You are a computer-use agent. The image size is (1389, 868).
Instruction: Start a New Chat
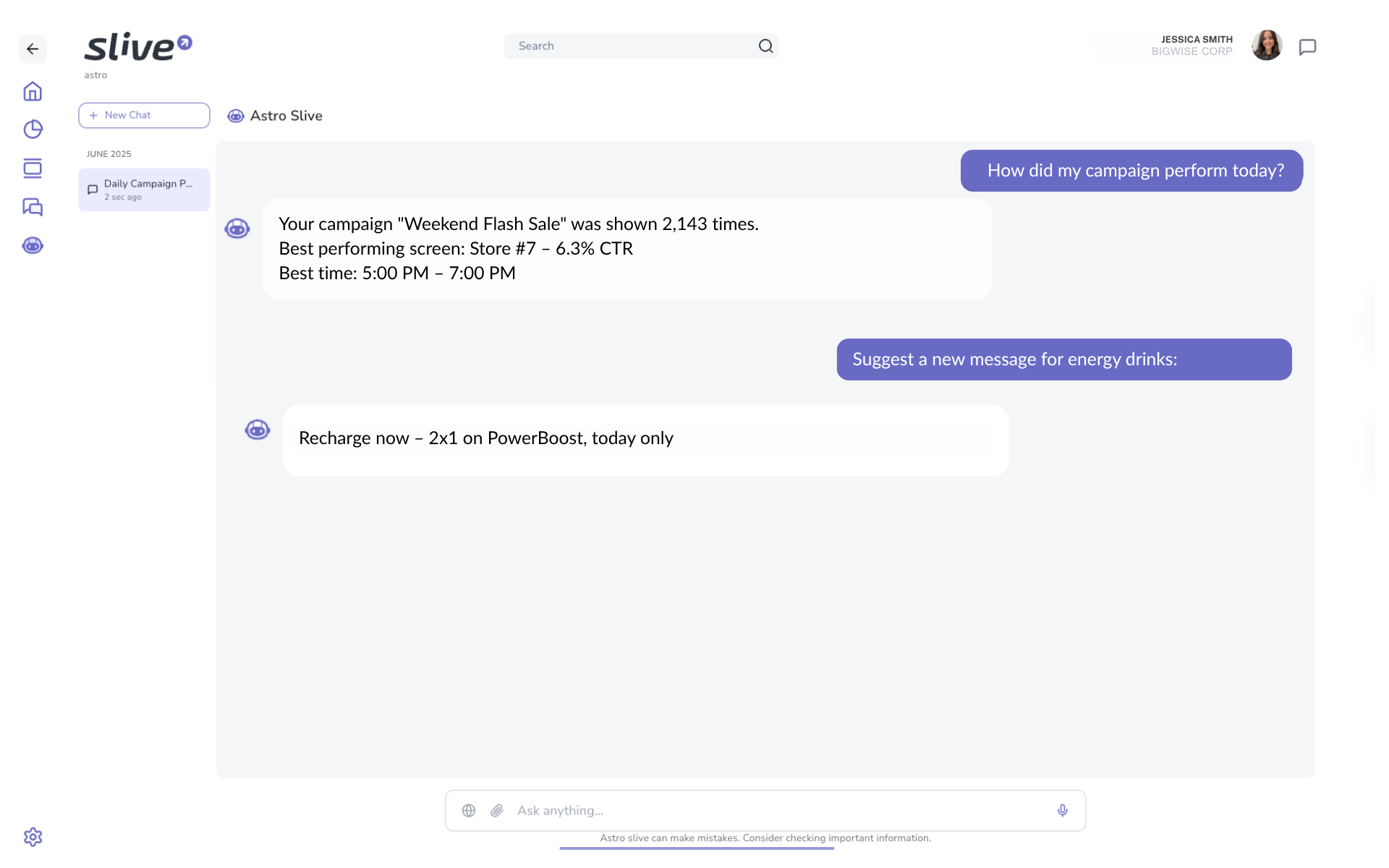pos(143,115)
